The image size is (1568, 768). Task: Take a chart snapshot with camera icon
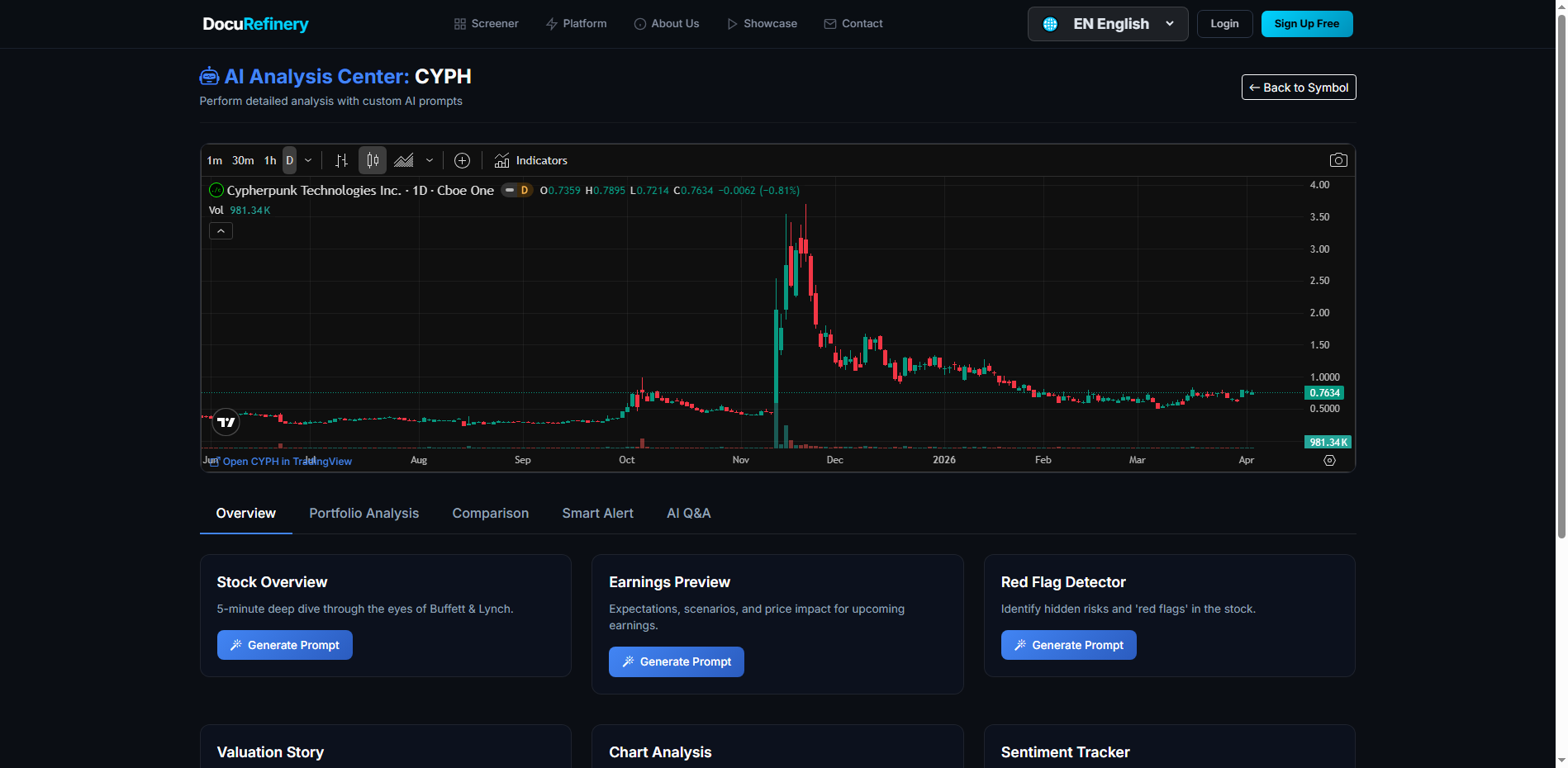point(1338,160)
